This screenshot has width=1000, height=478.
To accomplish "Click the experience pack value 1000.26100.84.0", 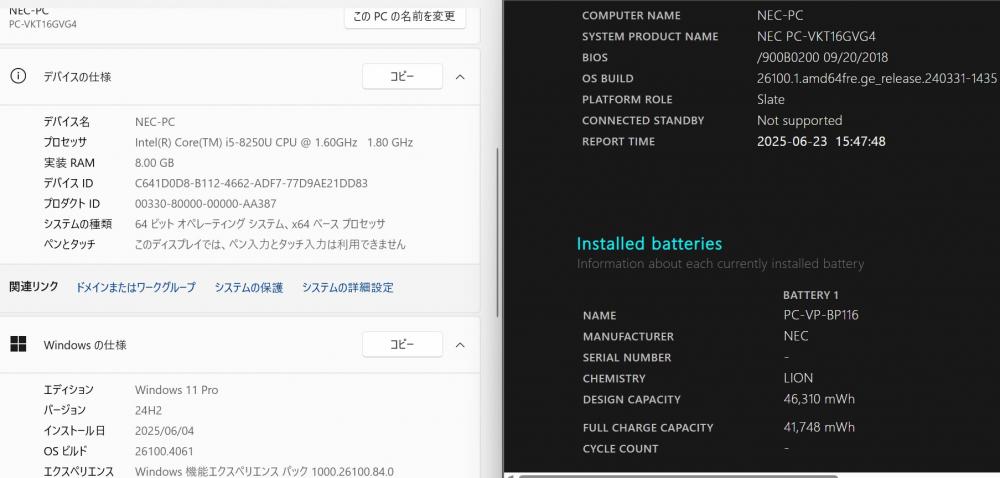I will click(264, 472).
